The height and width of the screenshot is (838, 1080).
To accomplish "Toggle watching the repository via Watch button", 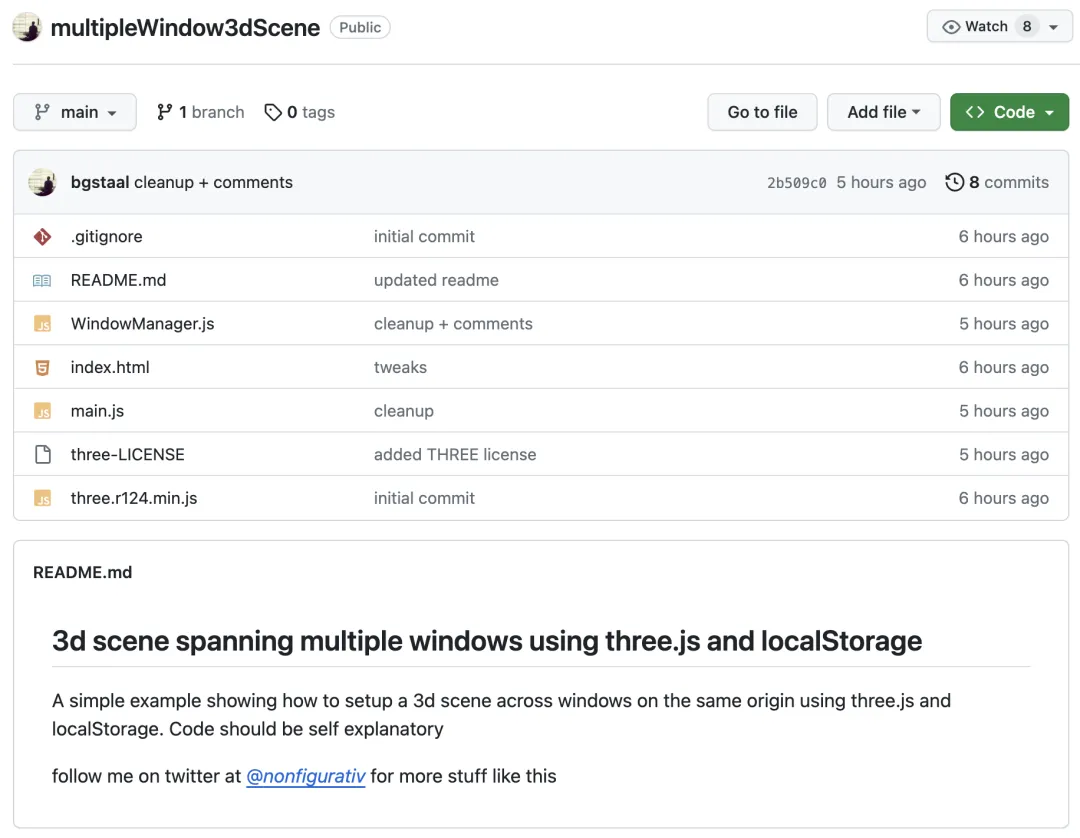I will pyautogui.click(x=975, y=27).
